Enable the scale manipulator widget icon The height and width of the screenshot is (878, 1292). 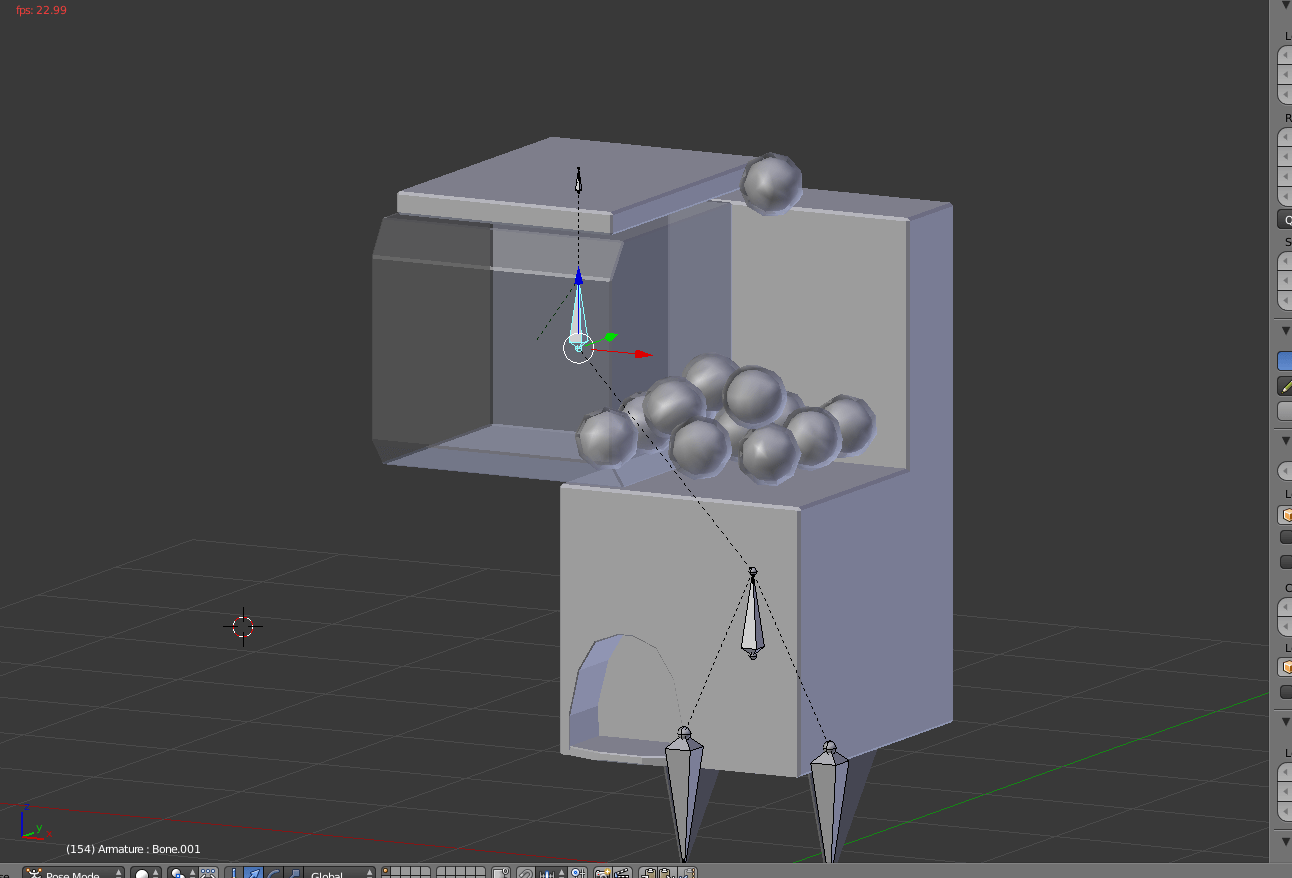click(x=293, y=871)
